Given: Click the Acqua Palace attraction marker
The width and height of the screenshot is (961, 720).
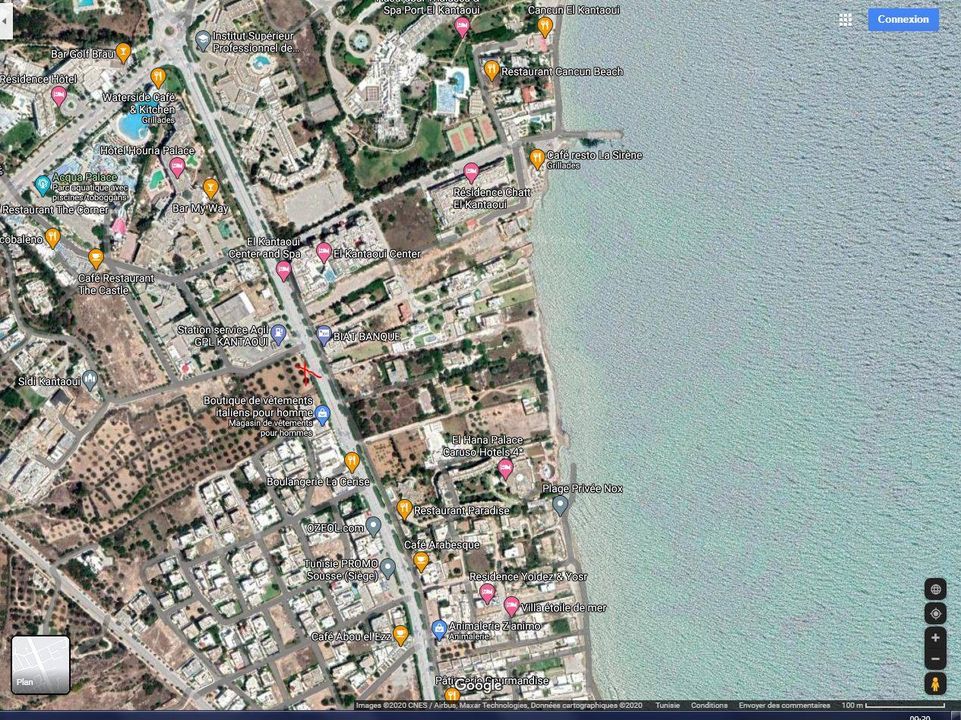Looking at the screenshot, I should tap(42, 184).
